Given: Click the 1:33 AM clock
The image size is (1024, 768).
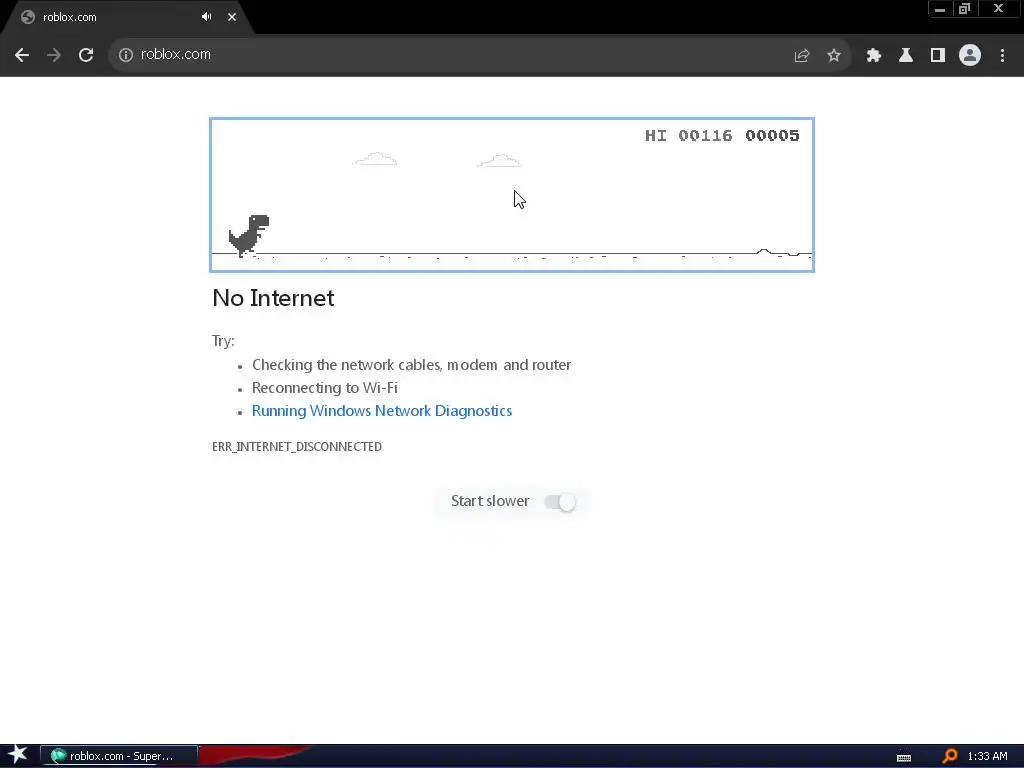Looking at the screenshot, I should pyautogui.click(x=987, y=756).
